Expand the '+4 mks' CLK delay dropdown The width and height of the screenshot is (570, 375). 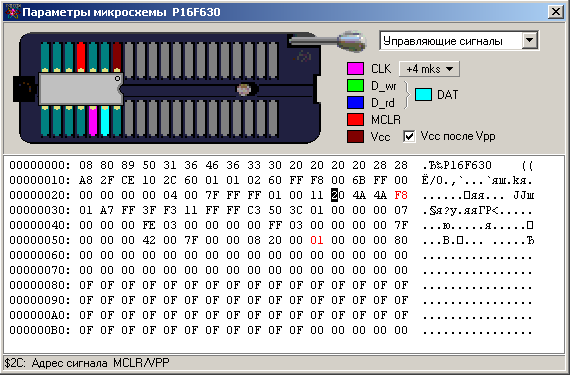429,69
